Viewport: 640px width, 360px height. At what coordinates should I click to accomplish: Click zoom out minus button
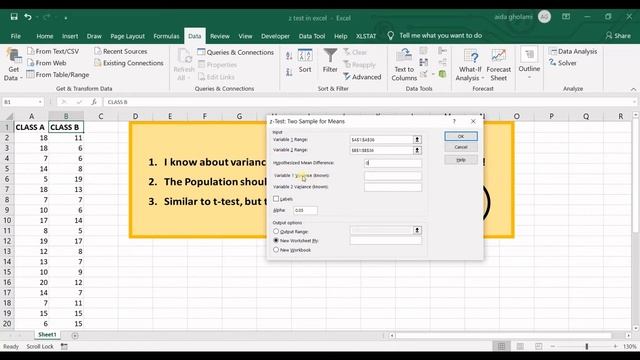553,346
